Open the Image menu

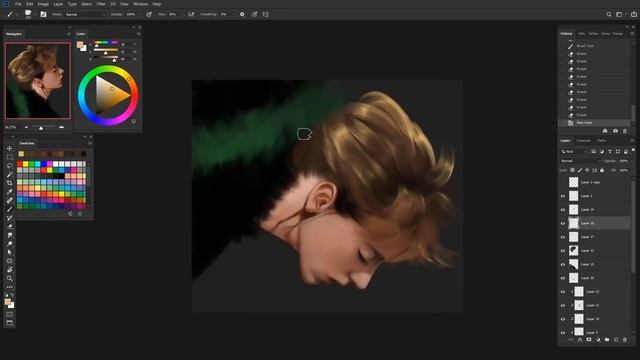click(43, 4)
